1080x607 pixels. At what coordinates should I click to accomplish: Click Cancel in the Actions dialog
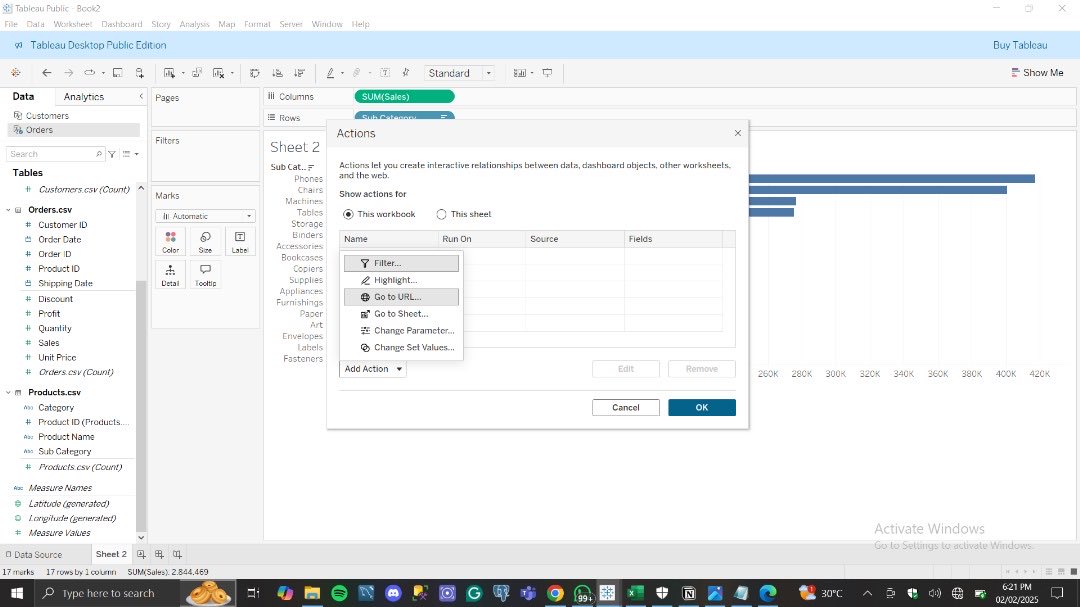pyautogui.click(x=625, y=407)
